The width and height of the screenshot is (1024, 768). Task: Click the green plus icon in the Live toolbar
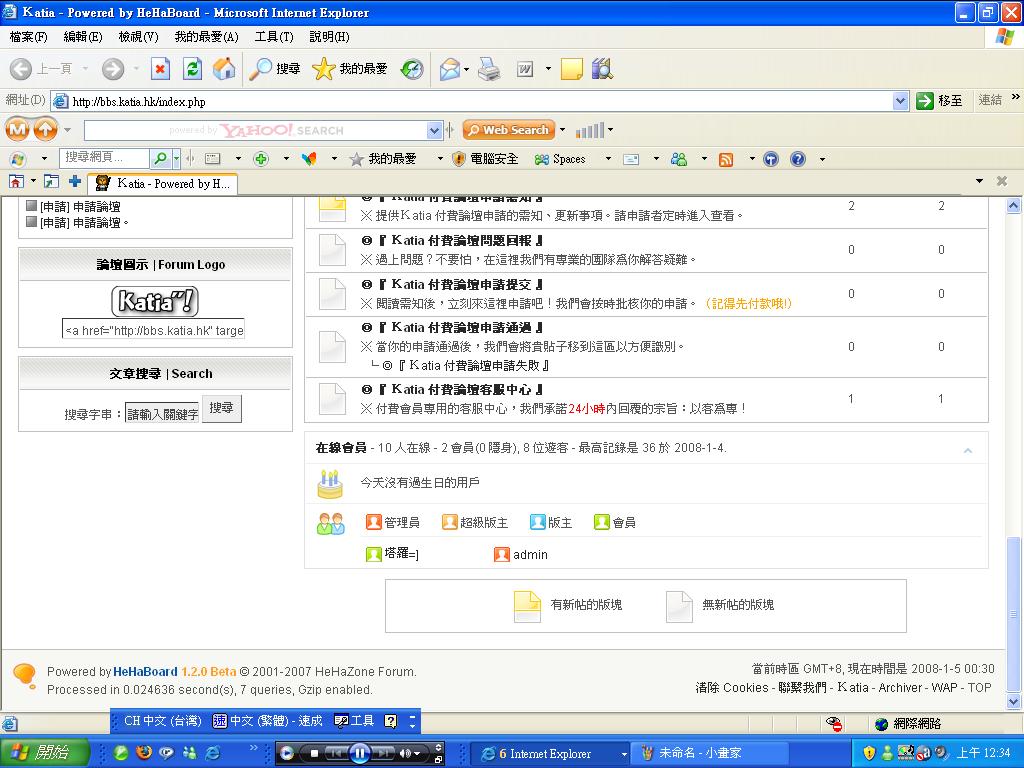[x=261, y=159]
